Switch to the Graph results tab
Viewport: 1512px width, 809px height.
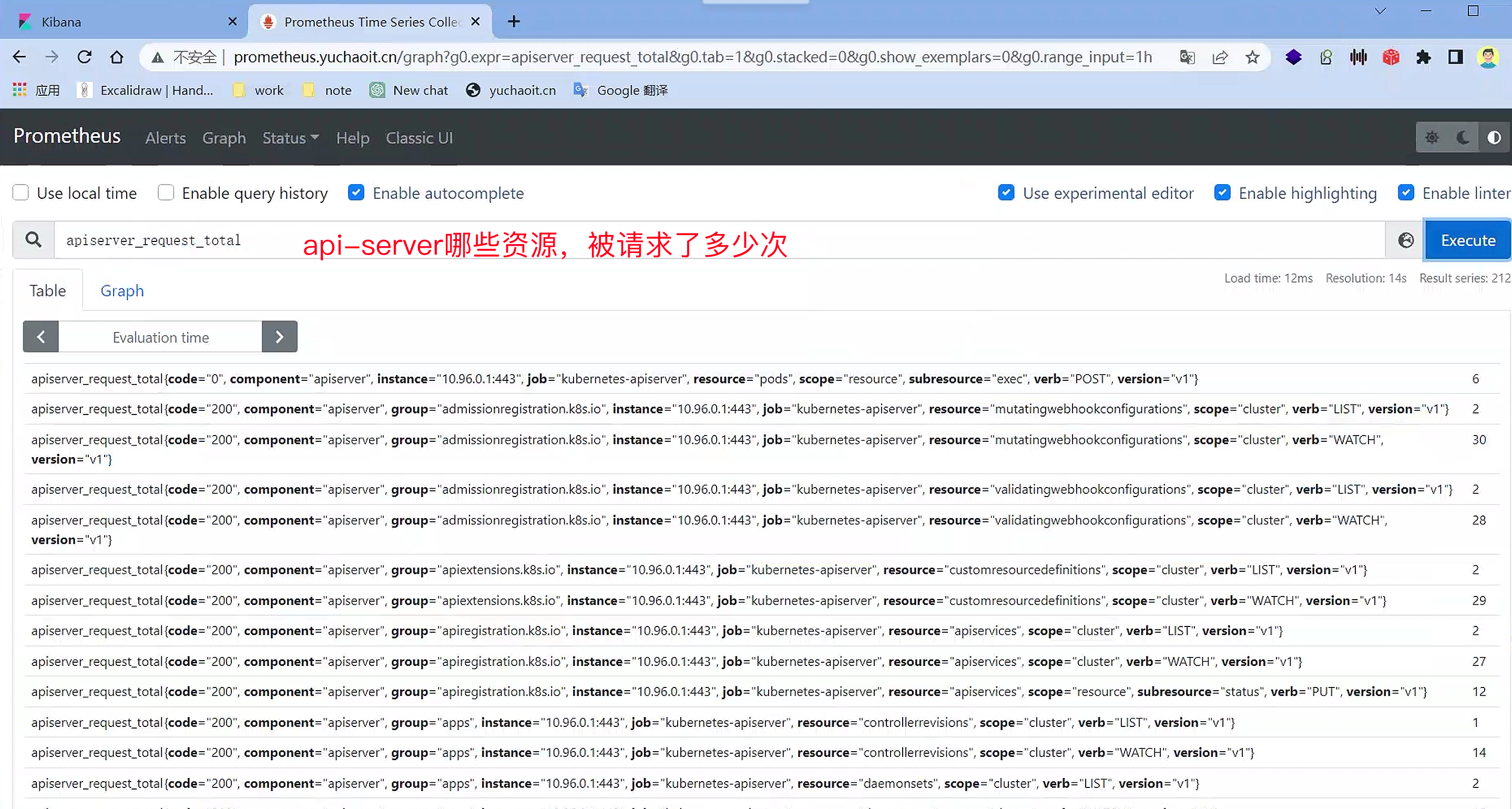(x=121, y=290)
